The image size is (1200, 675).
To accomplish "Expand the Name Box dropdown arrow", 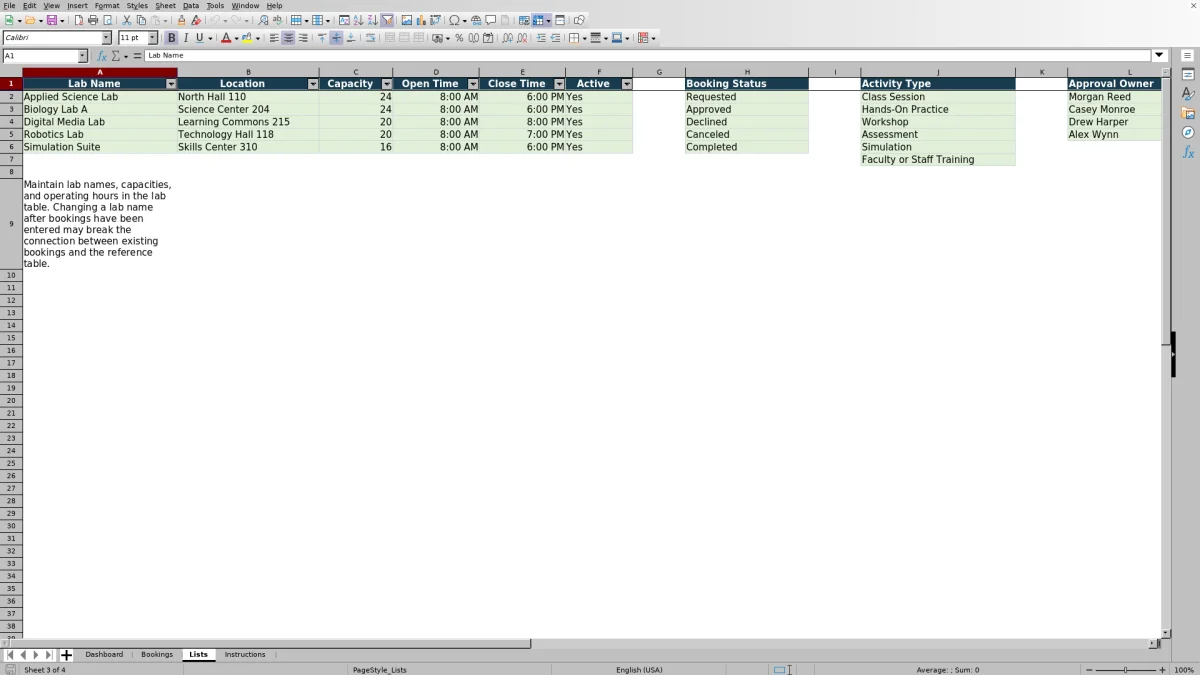I will (83, 56).
